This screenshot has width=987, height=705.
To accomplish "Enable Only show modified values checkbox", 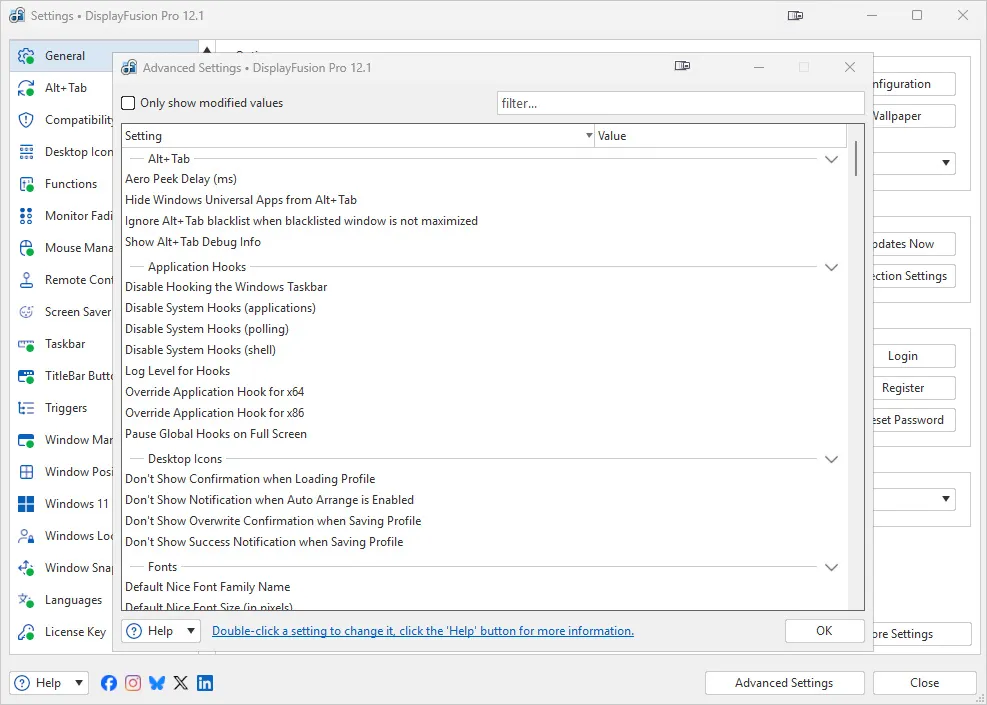I will pos(128,103).
